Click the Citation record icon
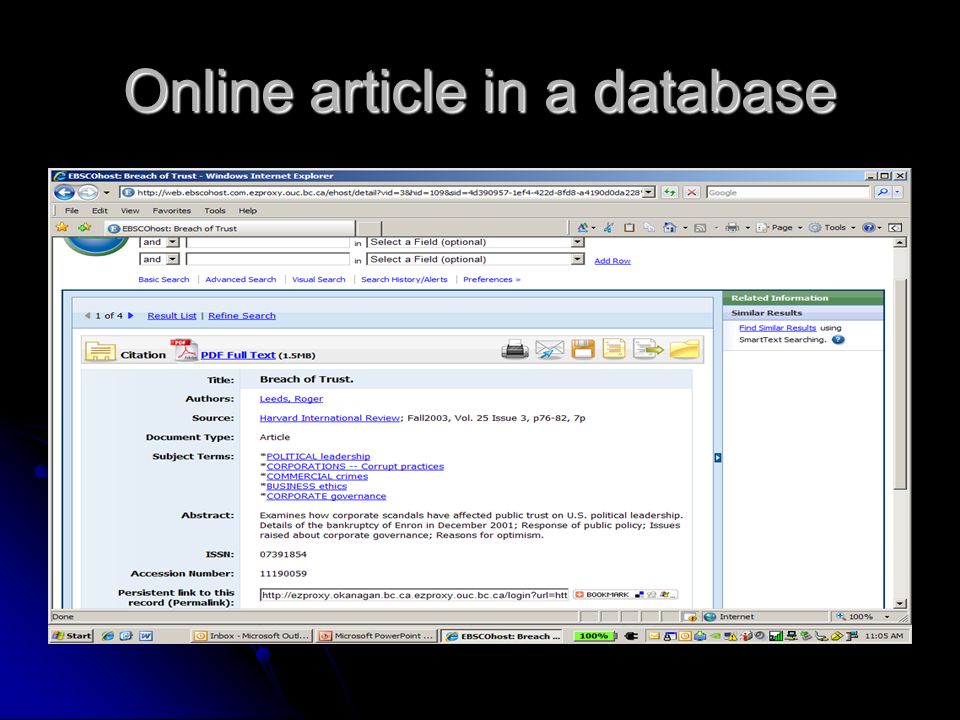960x720 pixels. [100, 351]
